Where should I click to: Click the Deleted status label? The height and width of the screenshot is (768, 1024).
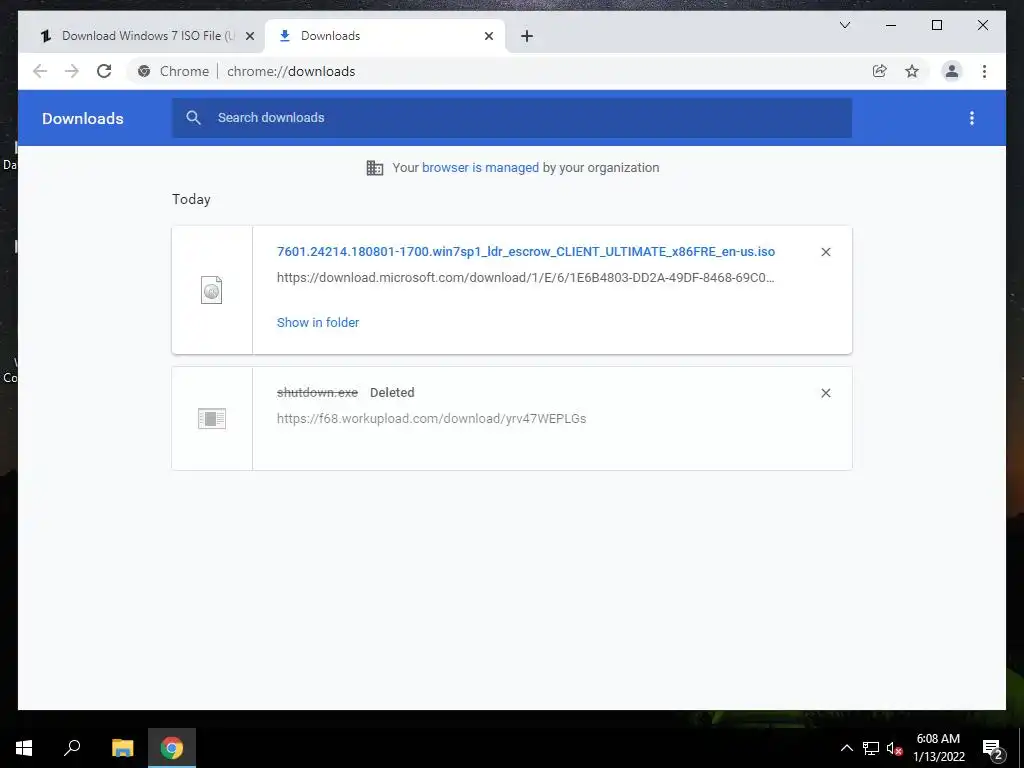pyautogui.click(x=392, y=392)
